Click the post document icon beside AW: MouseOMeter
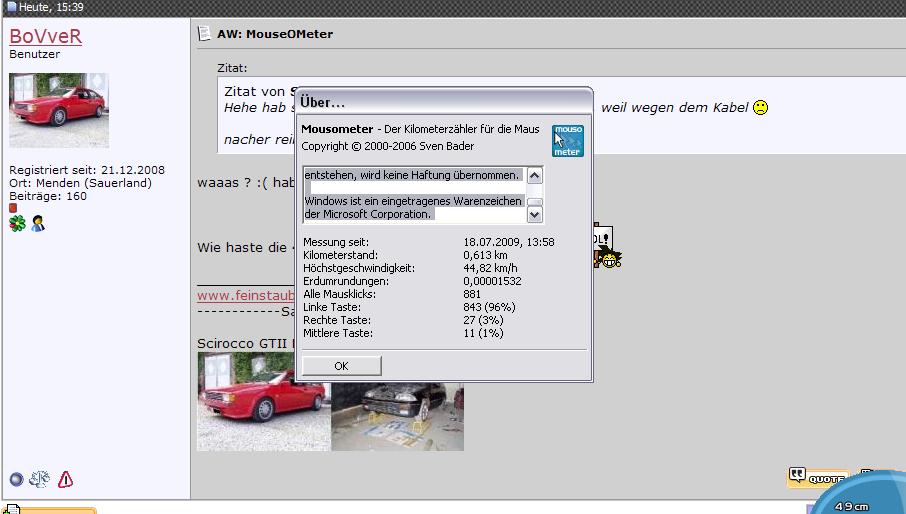 pyautogui.click(x=203, y=33)
